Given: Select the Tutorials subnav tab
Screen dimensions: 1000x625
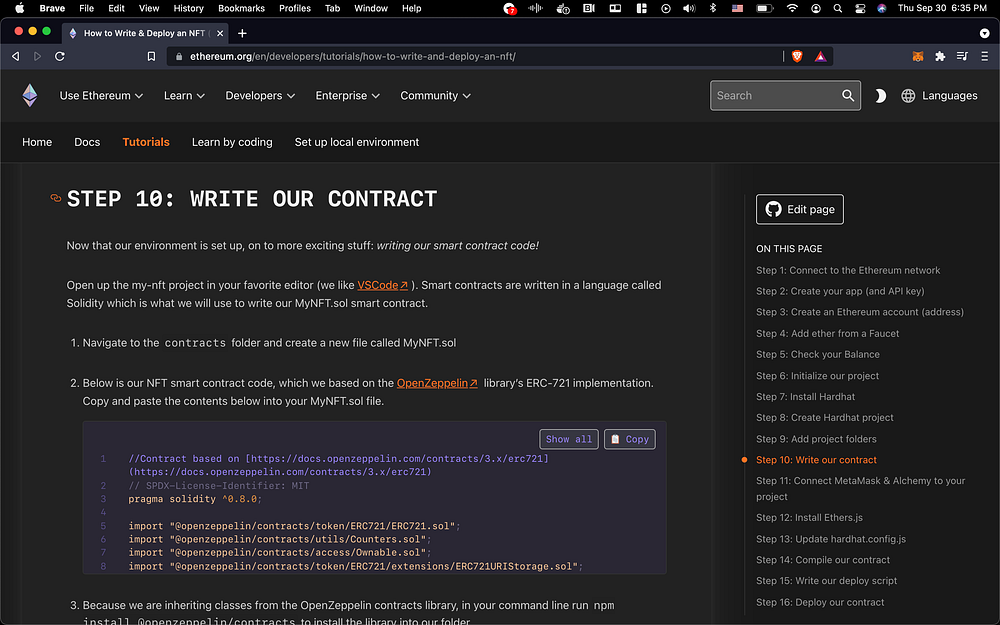Looking at the screenshot, I should 146,142.
